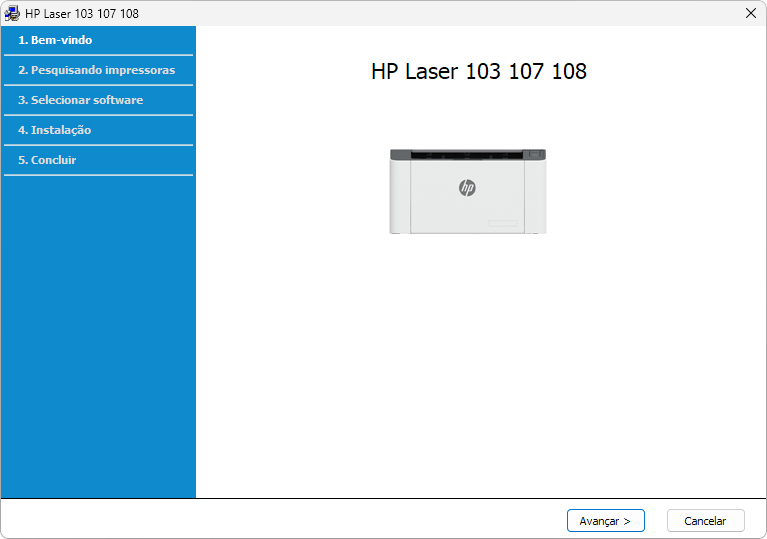767x539 pixels.
Task: Click the installer icon in title bar
Action: [x=12, y=13]
